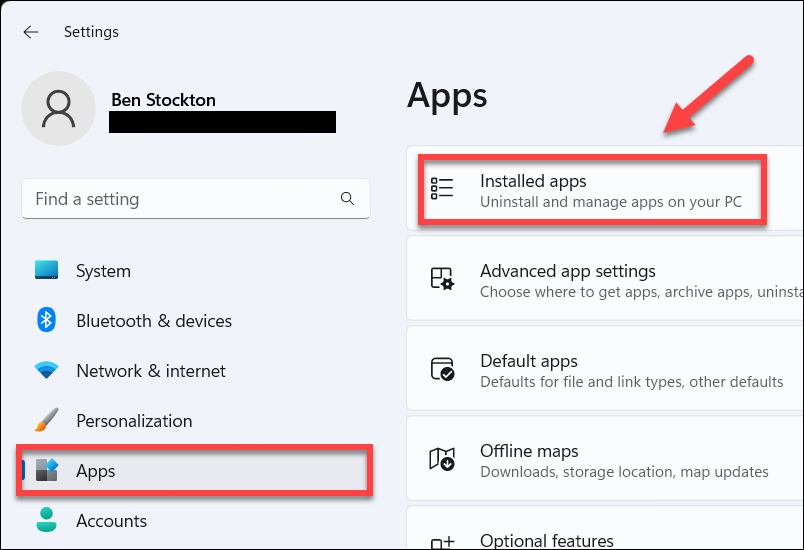Click the search magnifier icon
The height and width of the screenshot is (550, 804).
tap(347, 199)
